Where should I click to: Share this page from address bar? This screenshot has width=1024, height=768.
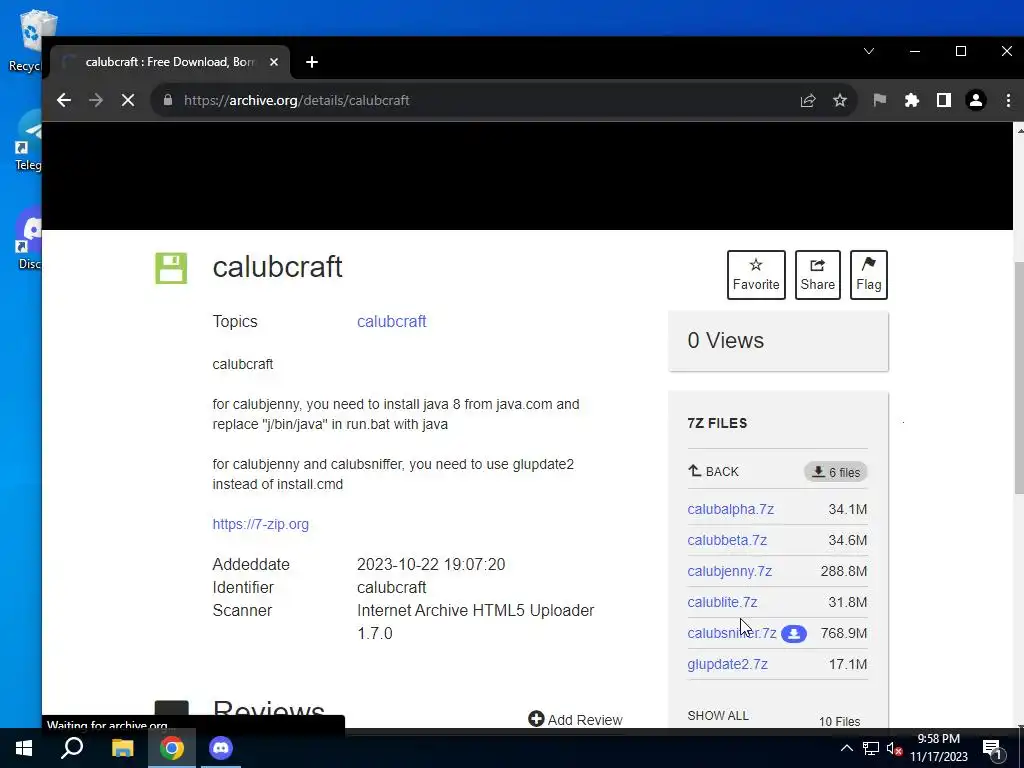pyautogui.click(x=808, y=100)
